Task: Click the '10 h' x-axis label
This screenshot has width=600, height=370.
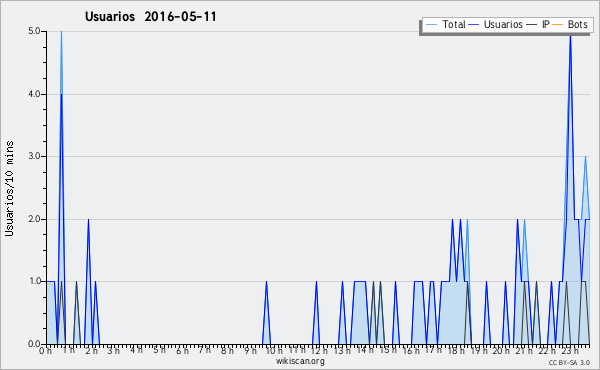Action: 274,351
